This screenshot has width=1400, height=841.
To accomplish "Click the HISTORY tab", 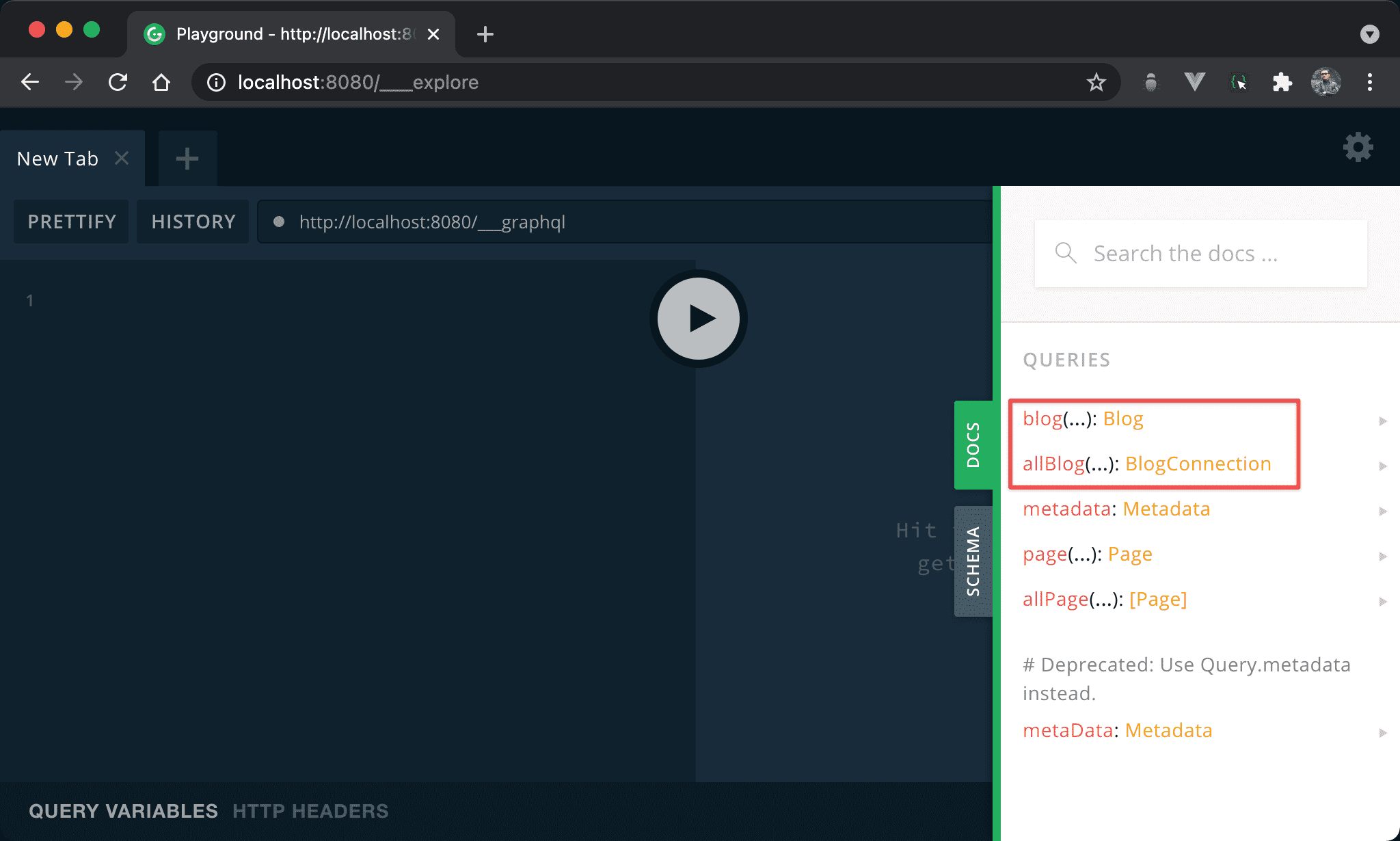I will (192, 222).
